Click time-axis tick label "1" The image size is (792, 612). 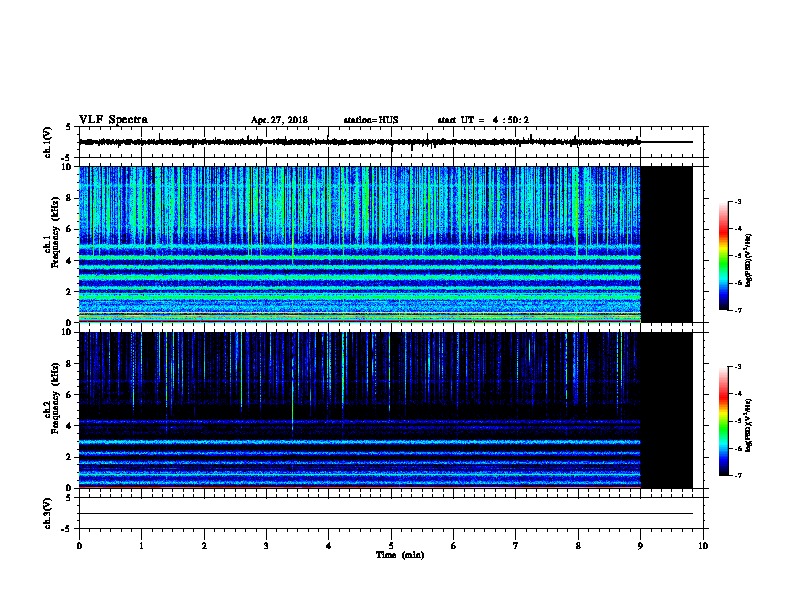coord(141,546)
